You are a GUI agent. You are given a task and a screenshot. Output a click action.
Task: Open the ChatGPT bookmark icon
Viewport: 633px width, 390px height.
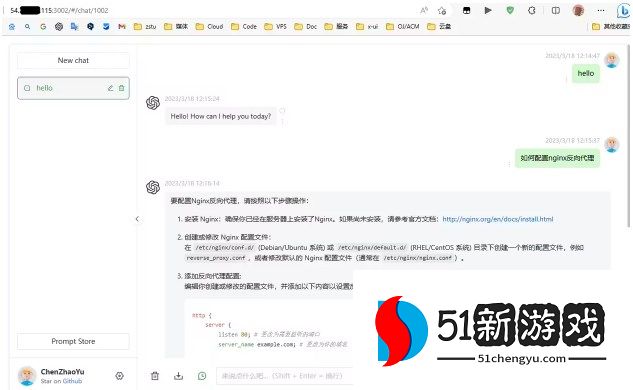(59, 27)
